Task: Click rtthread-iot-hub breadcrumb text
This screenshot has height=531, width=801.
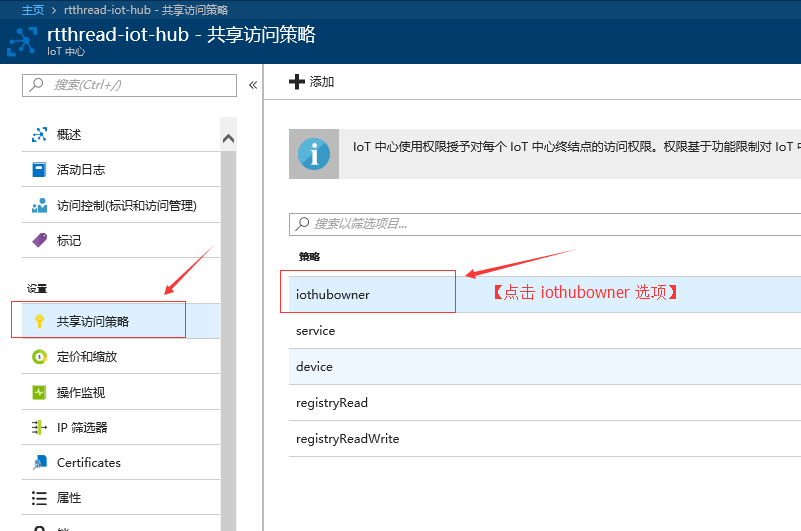Action: pyautogui.click(x=146, y=10)
